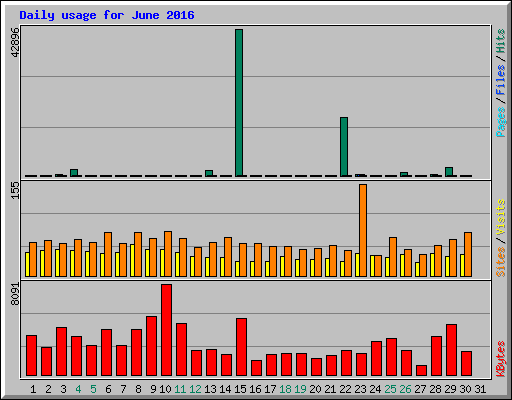Click the tallest red KBytes bar on day 10

(x=167, y=330)
